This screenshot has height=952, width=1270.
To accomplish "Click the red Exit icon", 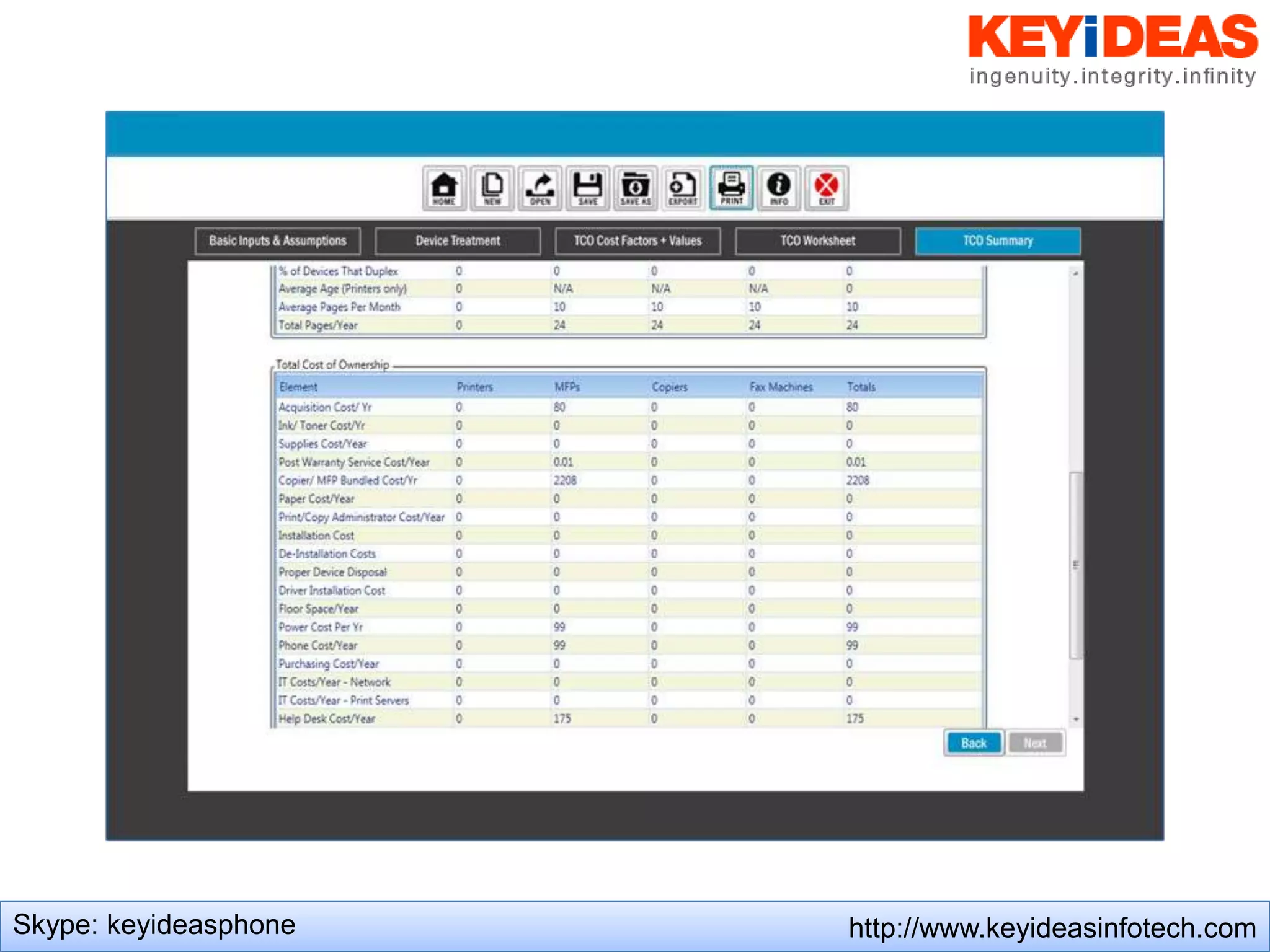I will (x=827, y=188).
